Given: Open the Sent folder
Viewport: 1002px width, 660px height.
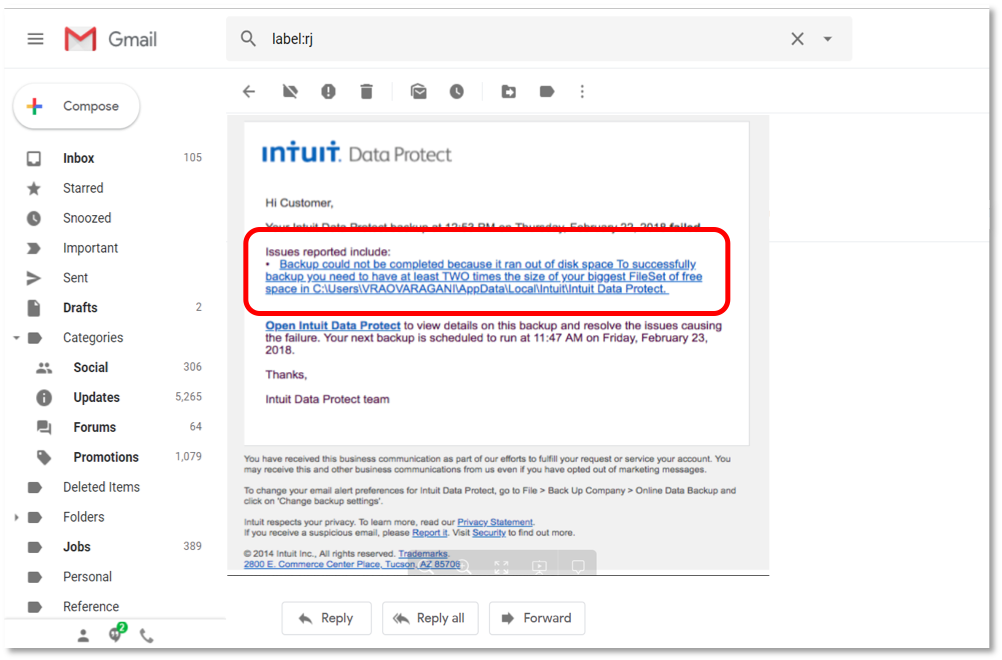Looking at the screenshot, I should tap(75, 278).
